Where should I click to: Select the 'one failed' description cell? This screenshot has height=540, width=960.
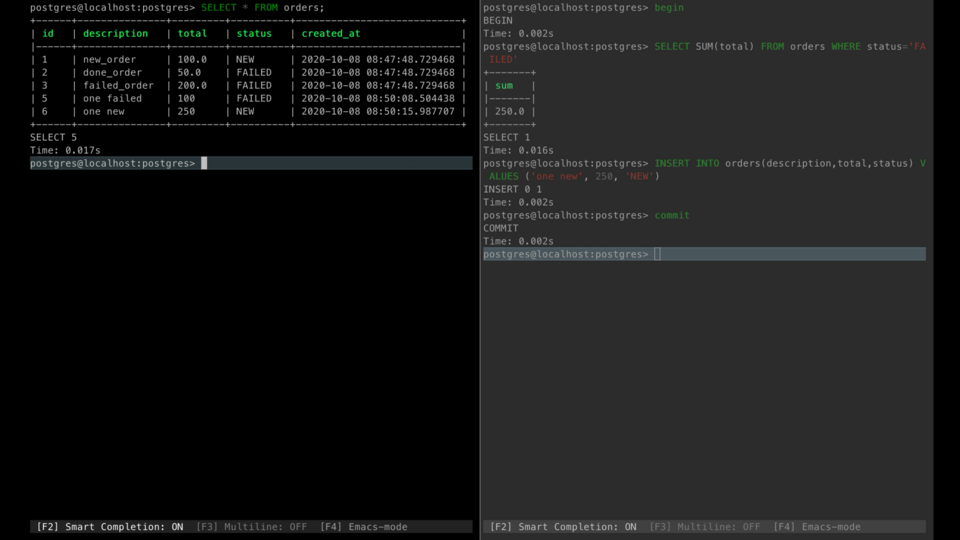point(112,98)
